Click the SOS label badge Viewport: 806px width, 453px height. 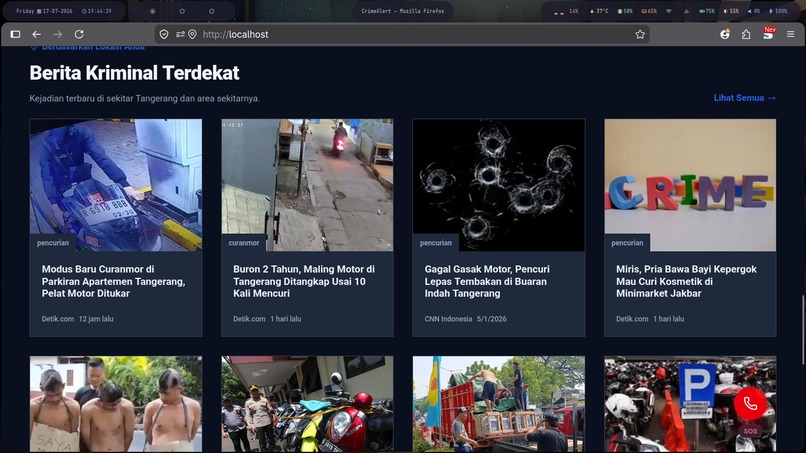coord(750,431)
